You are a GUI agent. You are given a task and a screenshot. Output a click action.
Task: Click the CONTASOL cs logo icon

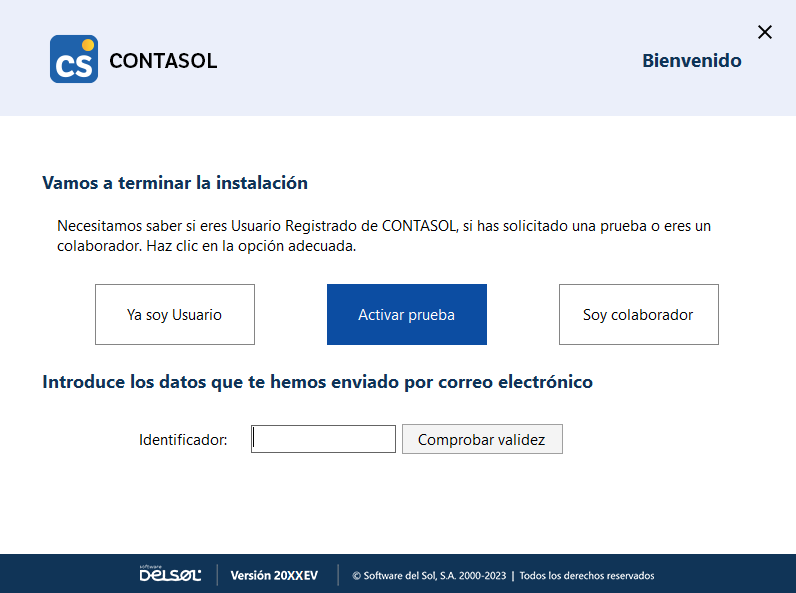(74, 59)
